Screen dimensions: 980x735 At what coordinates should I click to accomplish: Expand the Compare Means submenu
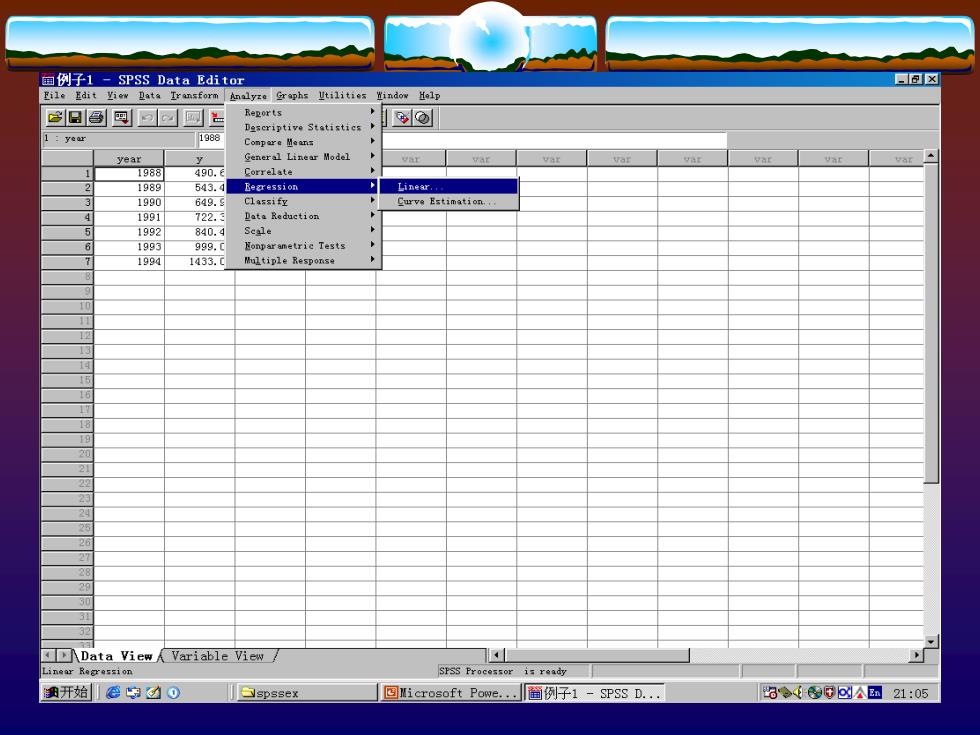pyautogui.click(x=303, y=142)
